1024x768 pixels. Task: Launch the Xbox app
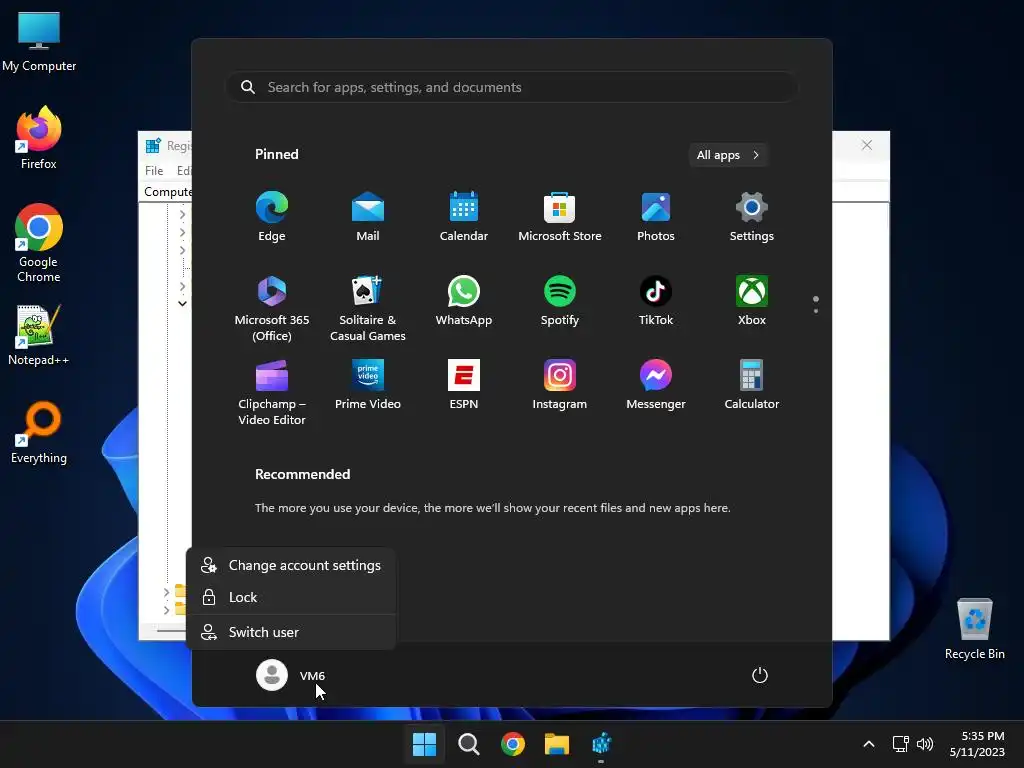[x=752, y=300]
